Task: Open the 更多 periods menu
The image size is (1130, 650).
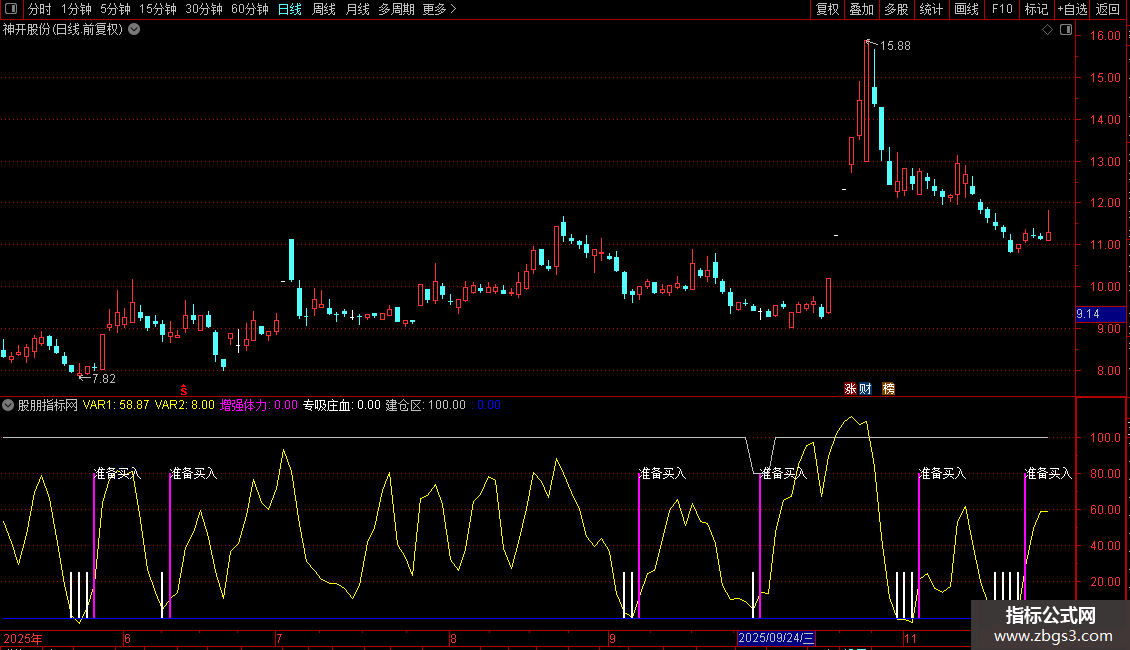Action: [x=439, y=10]
